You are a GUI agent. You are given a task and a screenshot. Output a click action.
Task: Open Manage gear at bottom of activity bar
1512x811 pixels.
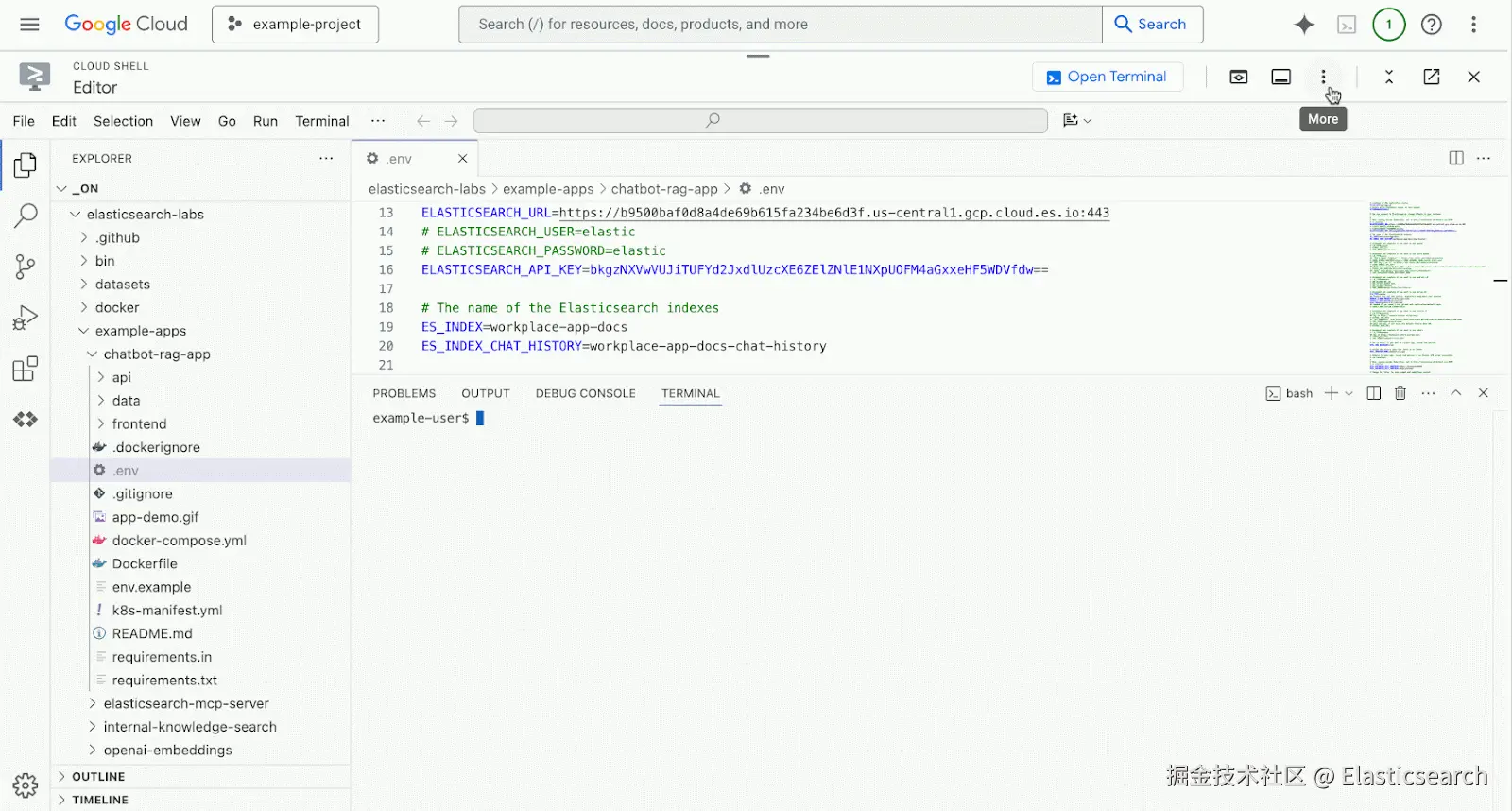pos(26,785)
